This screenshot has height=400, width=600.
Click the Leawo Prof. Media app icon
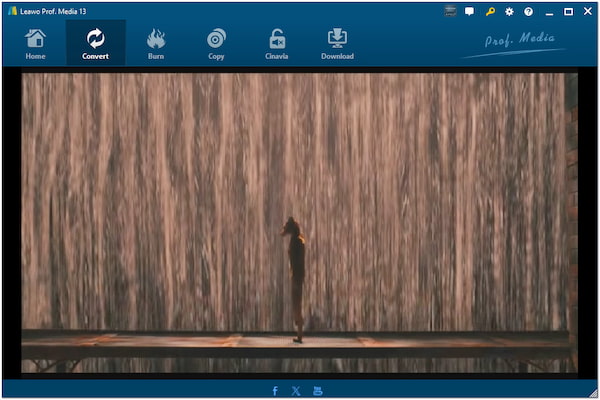[11, 11]
